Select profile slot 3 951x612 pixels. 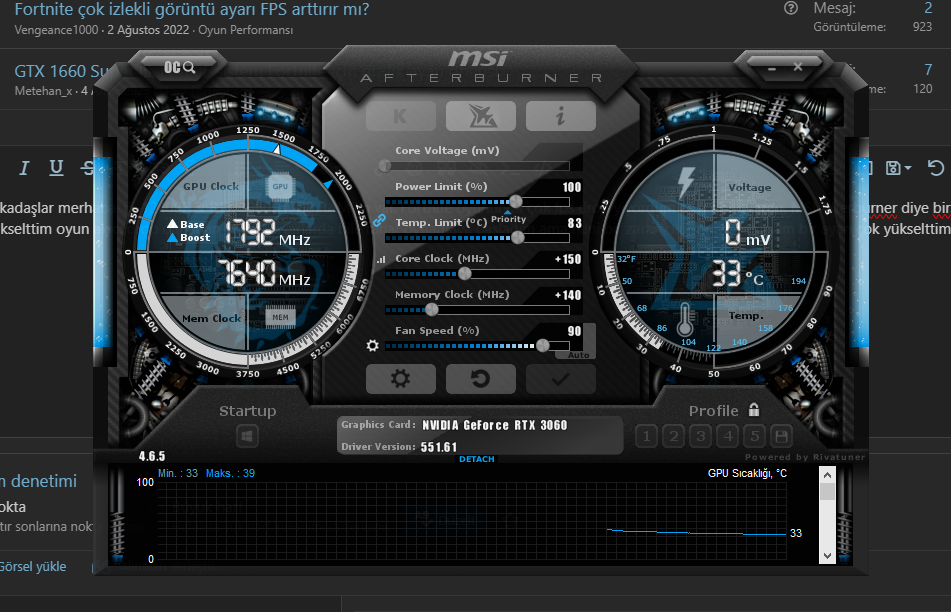(x=701, y=436)
